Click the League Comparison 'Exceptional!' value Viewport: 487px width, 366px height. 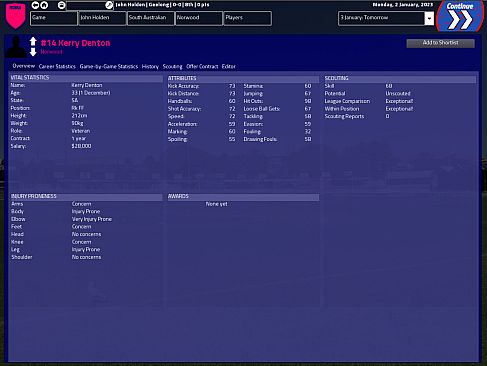coord(399,101)
